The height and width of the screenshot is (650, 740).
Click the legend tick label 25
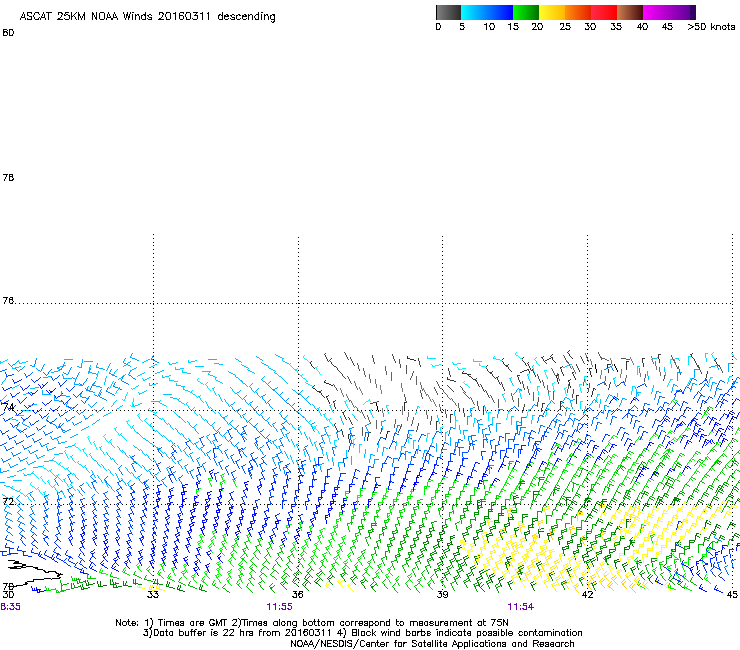[x=565, y=26]
